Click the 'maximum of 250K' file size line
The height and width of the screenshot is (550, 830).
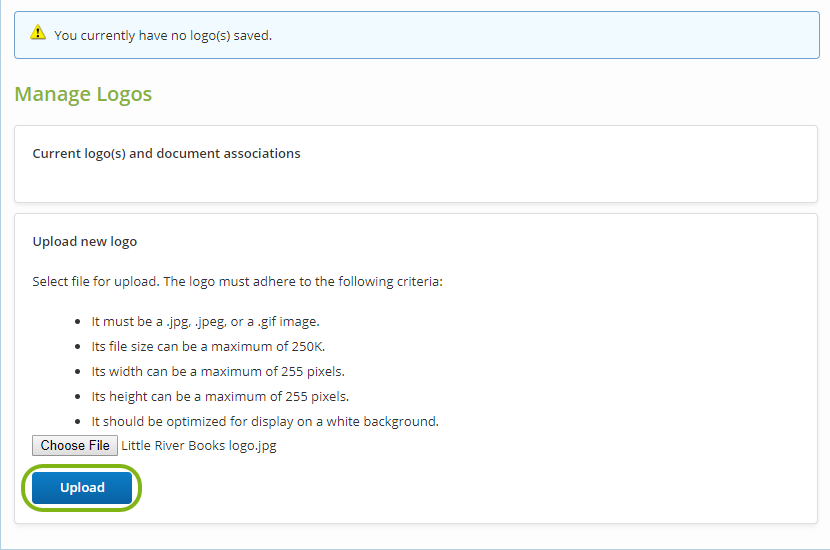208,347
